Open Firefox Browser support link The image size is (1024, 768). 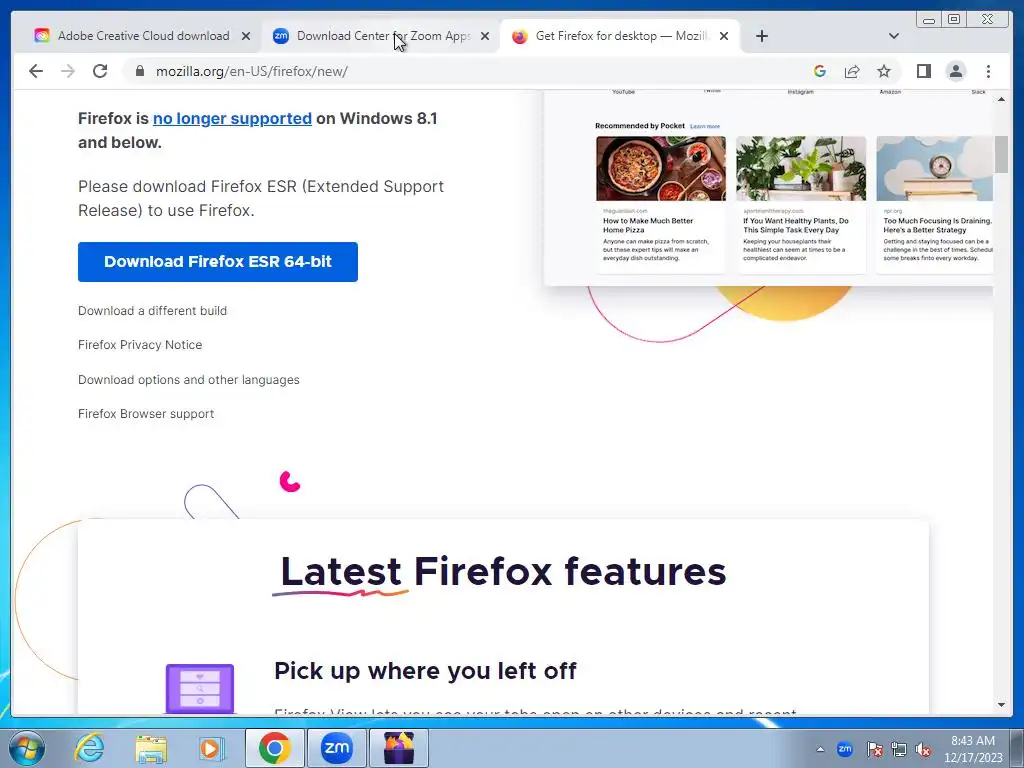point(146,414)
